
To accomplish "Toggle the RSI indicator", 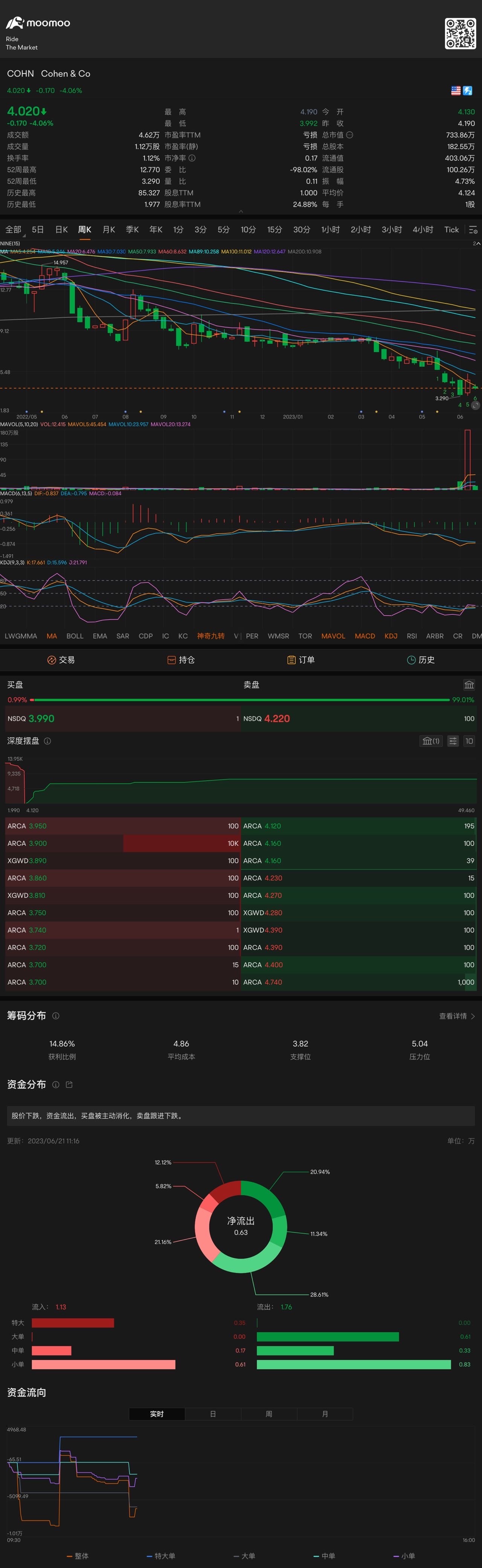I will click(x=412, y=635).
